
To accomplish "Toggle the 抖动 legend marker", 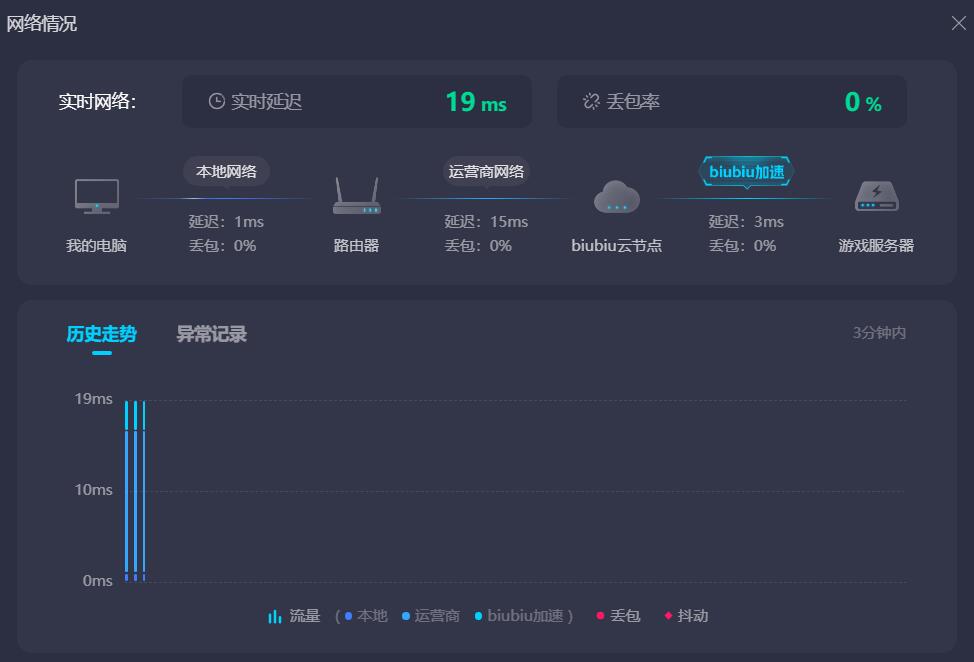I will (686, 616).
